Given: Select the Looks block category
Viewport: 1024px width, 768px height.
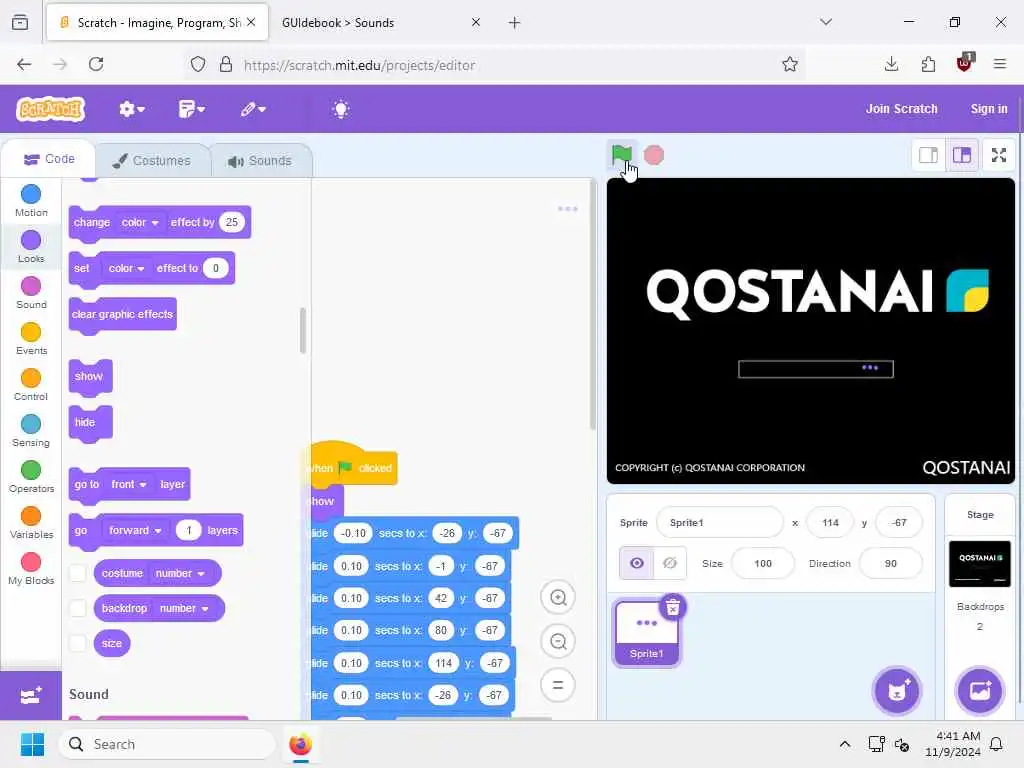Looking at the screenshot, I should coord(31,246).
